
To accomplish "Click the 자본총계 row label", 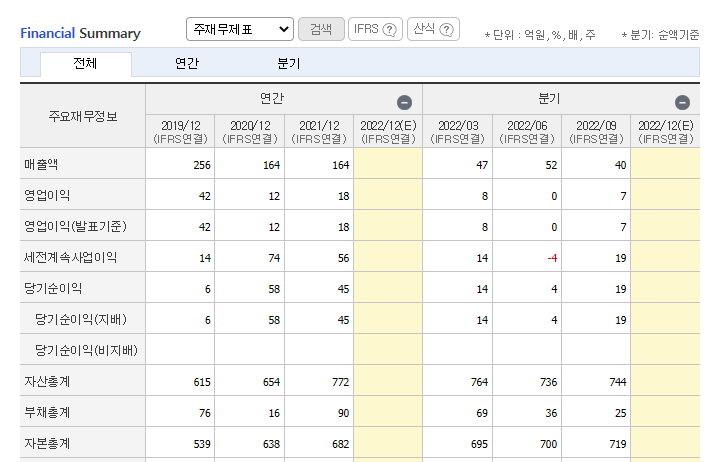I will tap(47, 443).
